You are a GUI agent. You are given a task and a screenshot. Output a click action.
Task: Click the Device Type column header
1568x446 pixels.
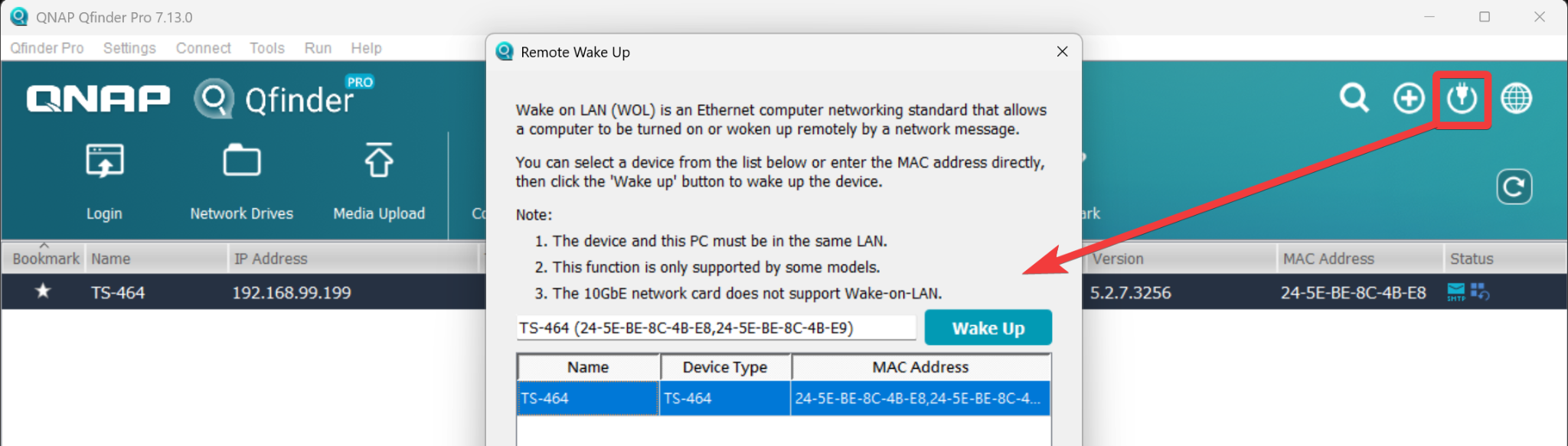pos(724,367)
